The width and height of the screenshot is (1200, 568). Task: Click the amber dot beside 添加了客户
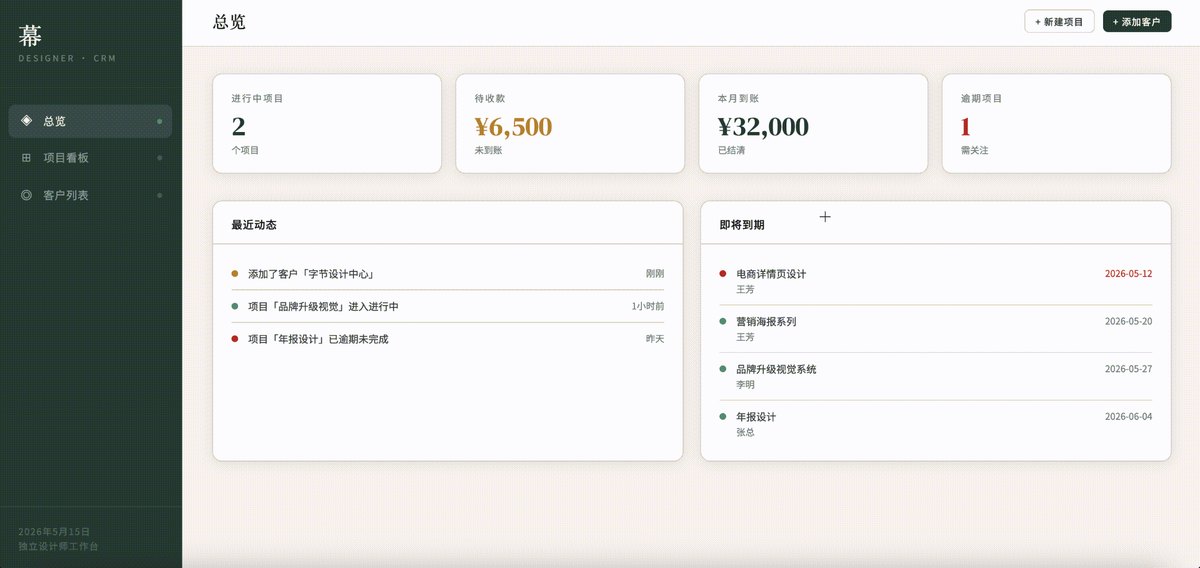[x=234, y=273]
